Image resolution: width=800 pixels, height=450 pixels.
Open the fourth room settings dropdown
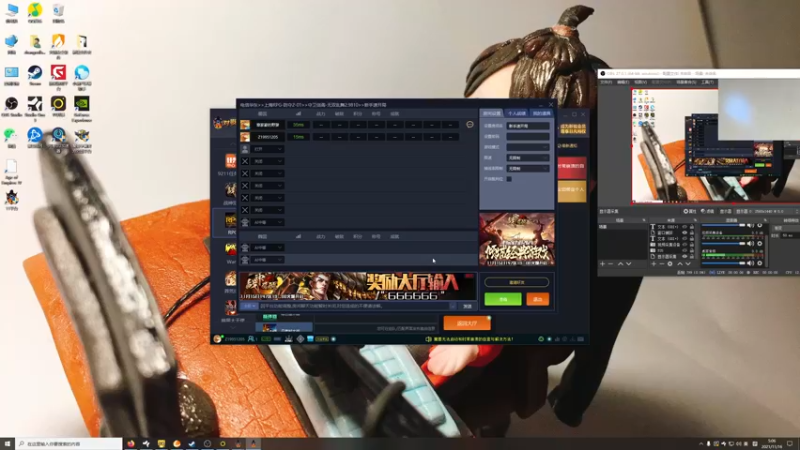coord(528,158)
